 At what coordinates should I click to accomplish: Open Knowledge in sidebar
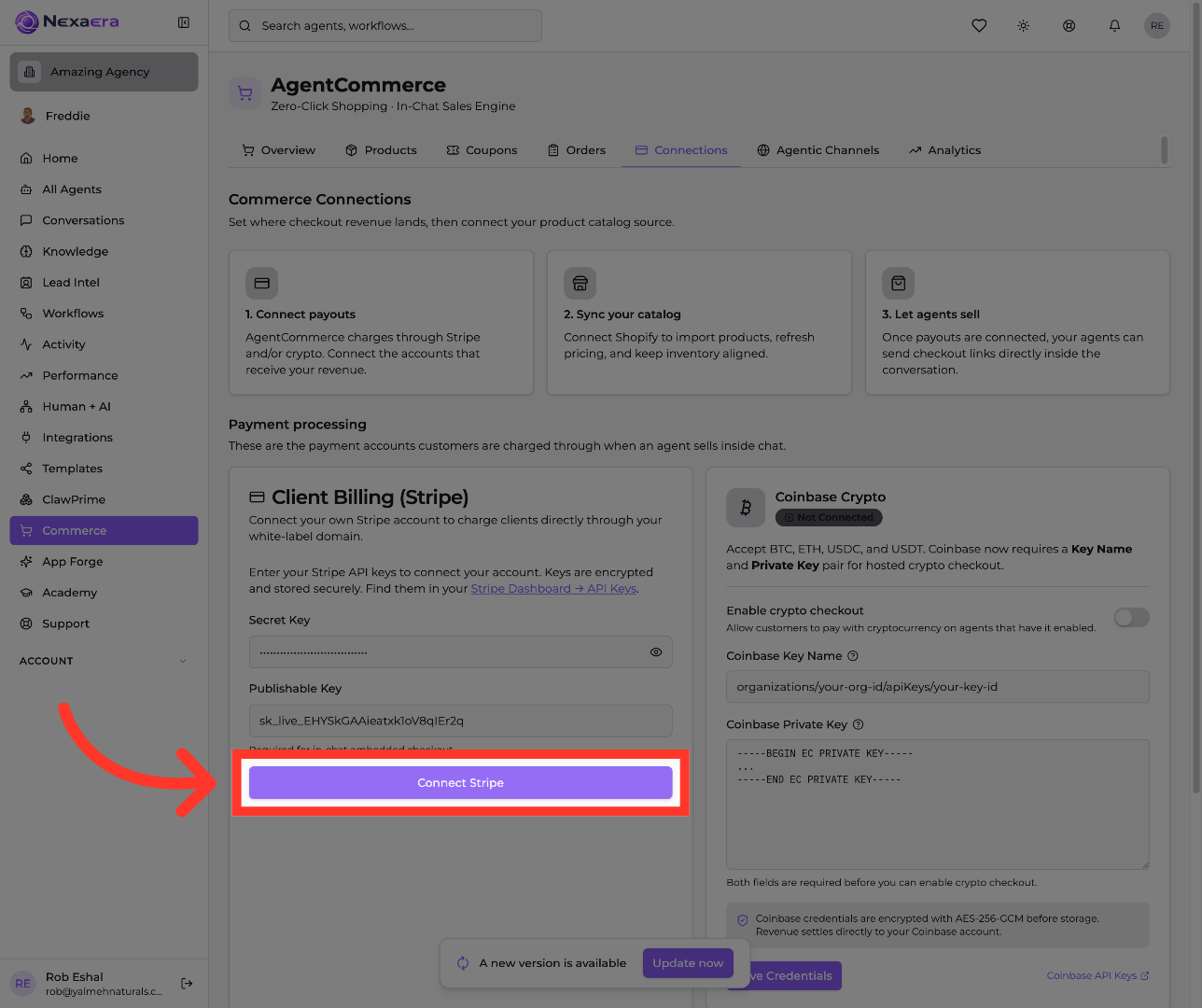tap(104, 251)
